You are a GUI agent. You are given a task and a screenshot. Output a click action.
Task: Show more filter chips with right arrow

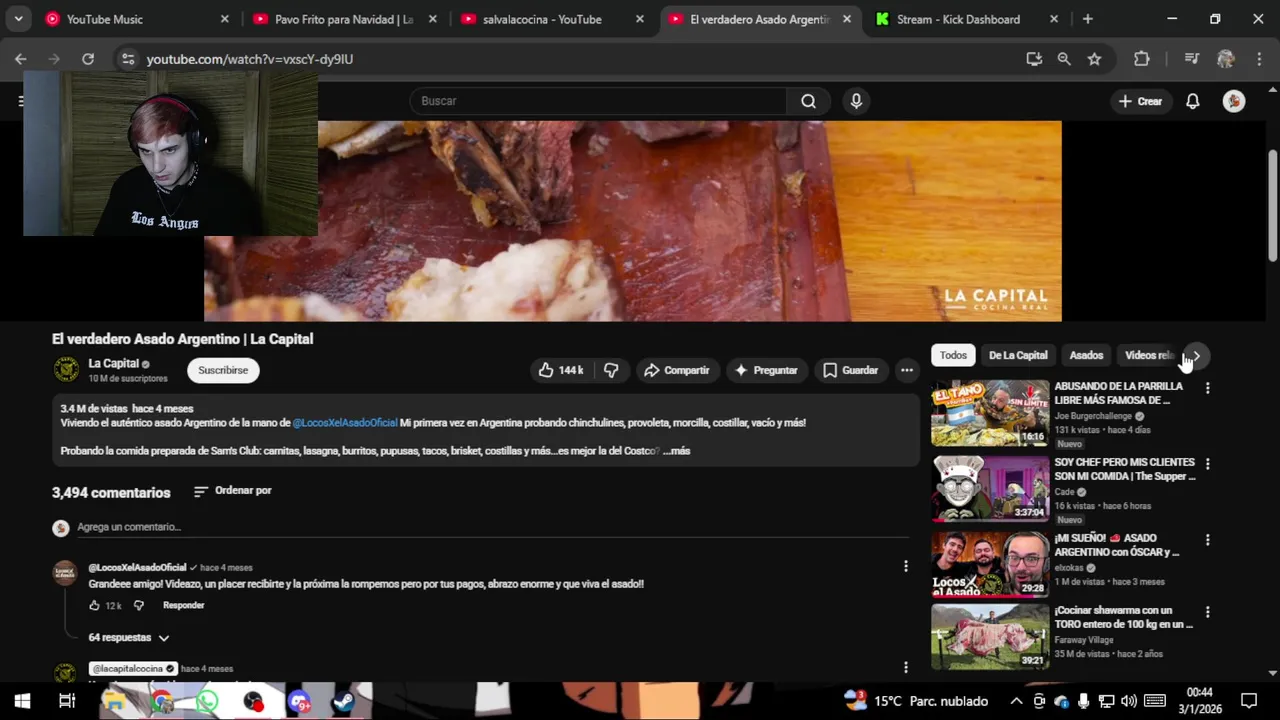coord(1196,355)
